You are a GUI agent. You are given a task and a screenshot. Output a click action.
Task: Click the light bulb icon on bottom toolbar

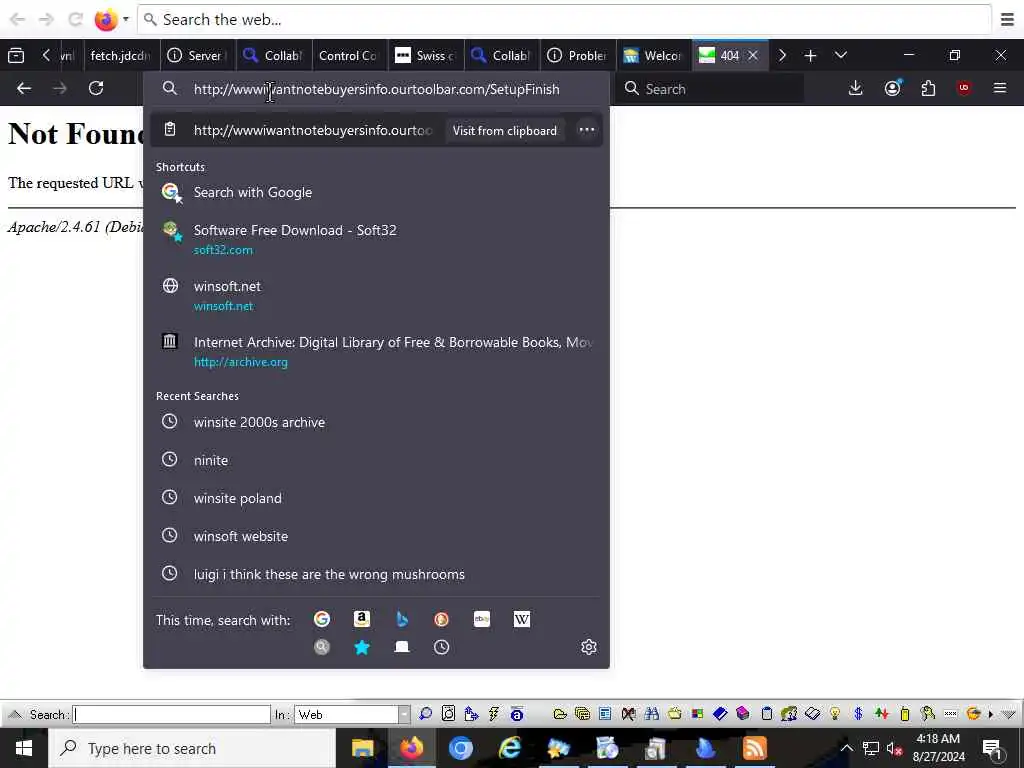(835, 714)
